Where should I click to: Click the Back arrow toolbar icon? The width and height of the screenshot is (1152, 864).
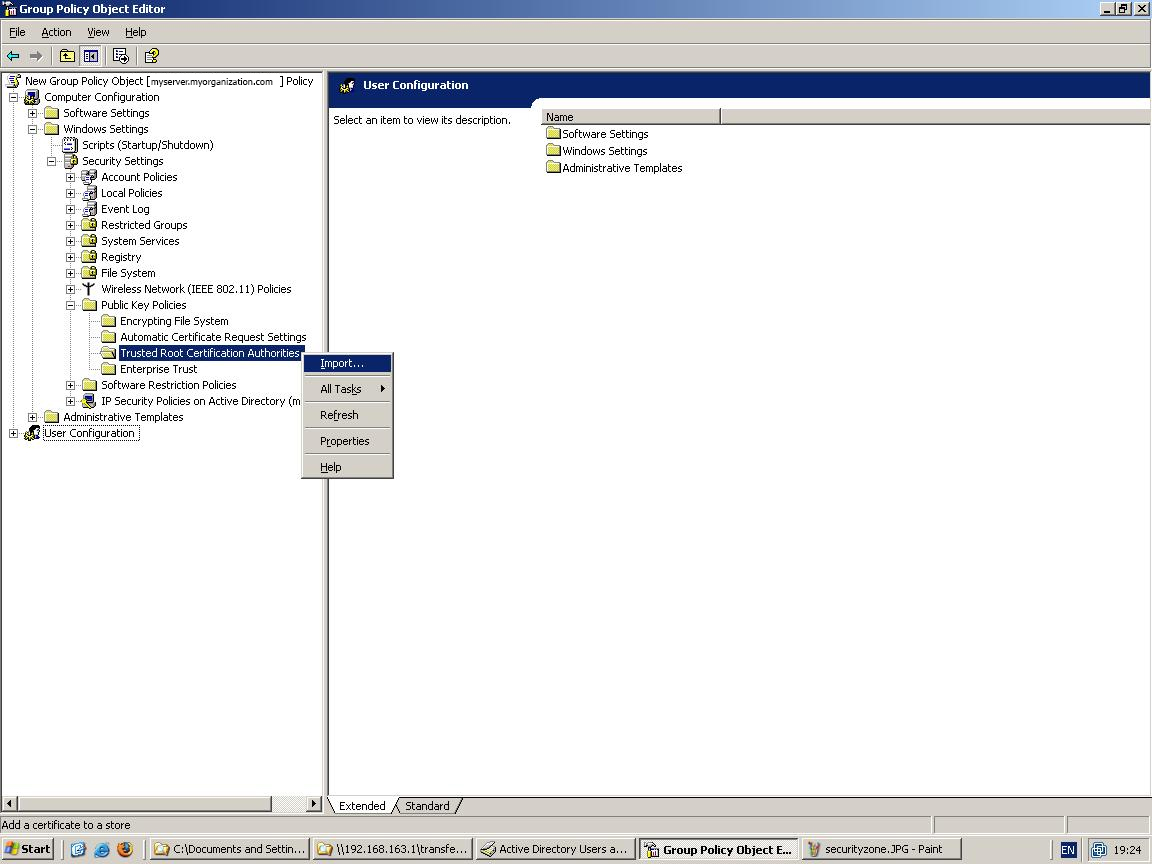[x=13, y=56]
